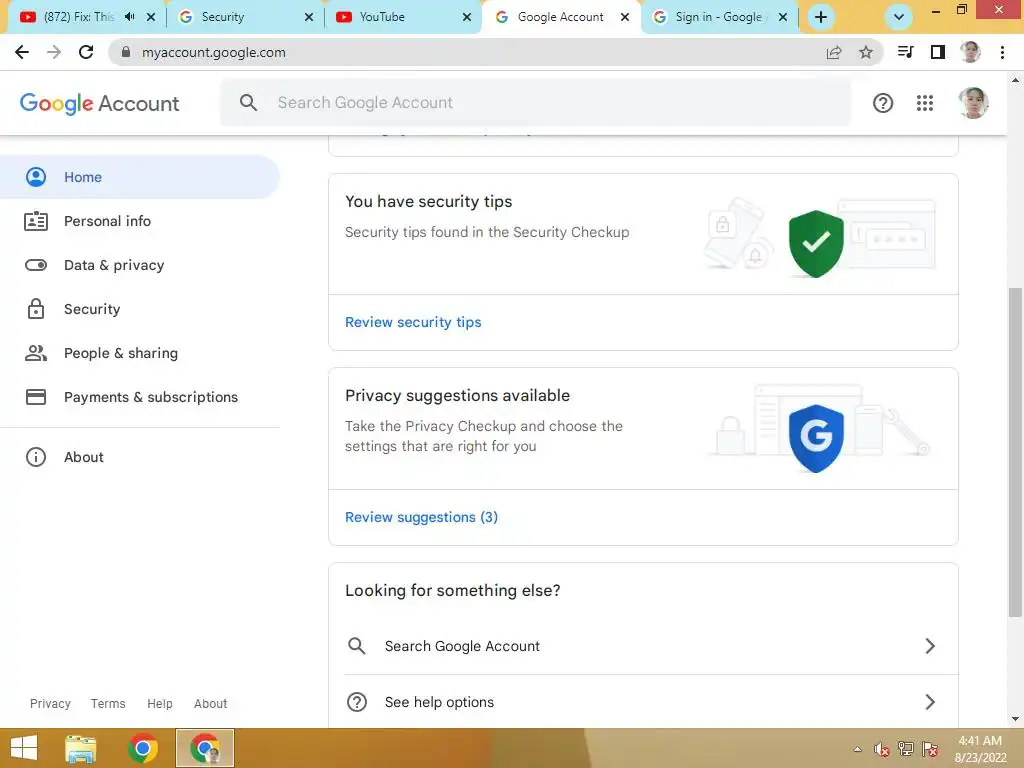Click the Search Google Account field

(536, 103)
